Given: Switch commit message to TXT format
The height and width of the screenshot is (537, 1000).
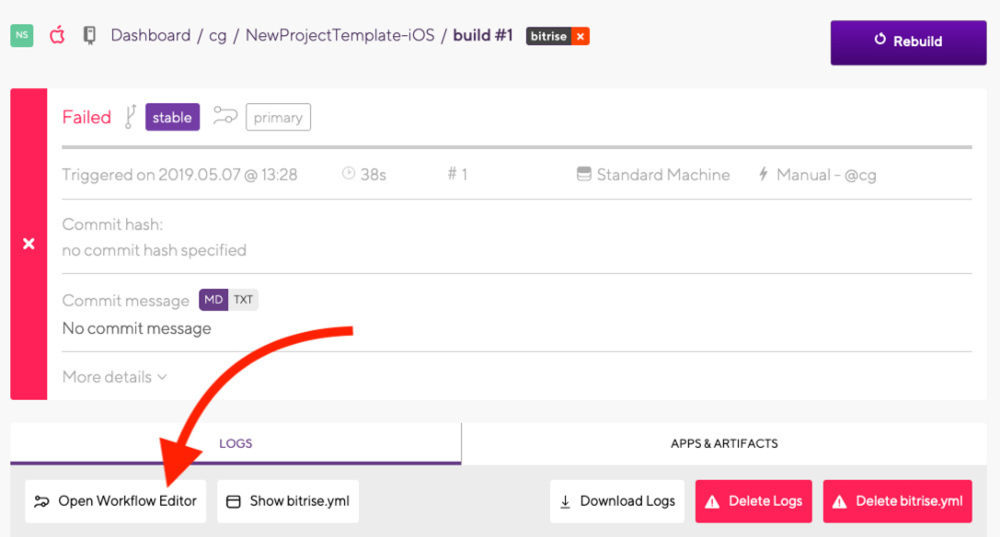Looking at the screenshot, I should coord(243,300).
